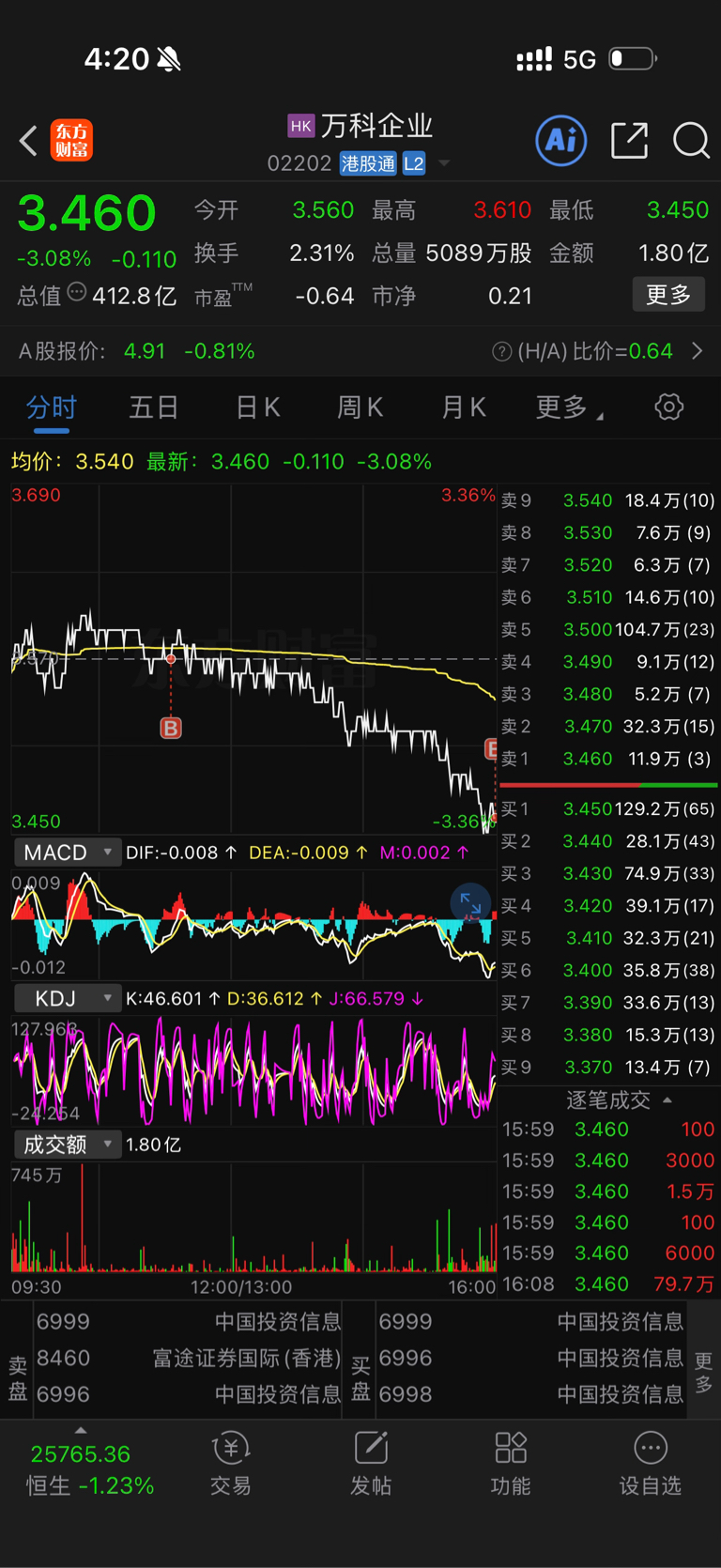The width and height of the screenshot is (721, 1568).
Task: Tap the back arrow icon
Action: (28, 141)
